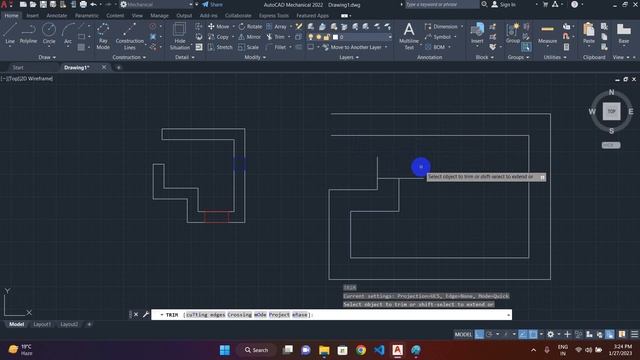Select the Stretch tool
The width and height of the screenshot is (640, 360).
220,47
